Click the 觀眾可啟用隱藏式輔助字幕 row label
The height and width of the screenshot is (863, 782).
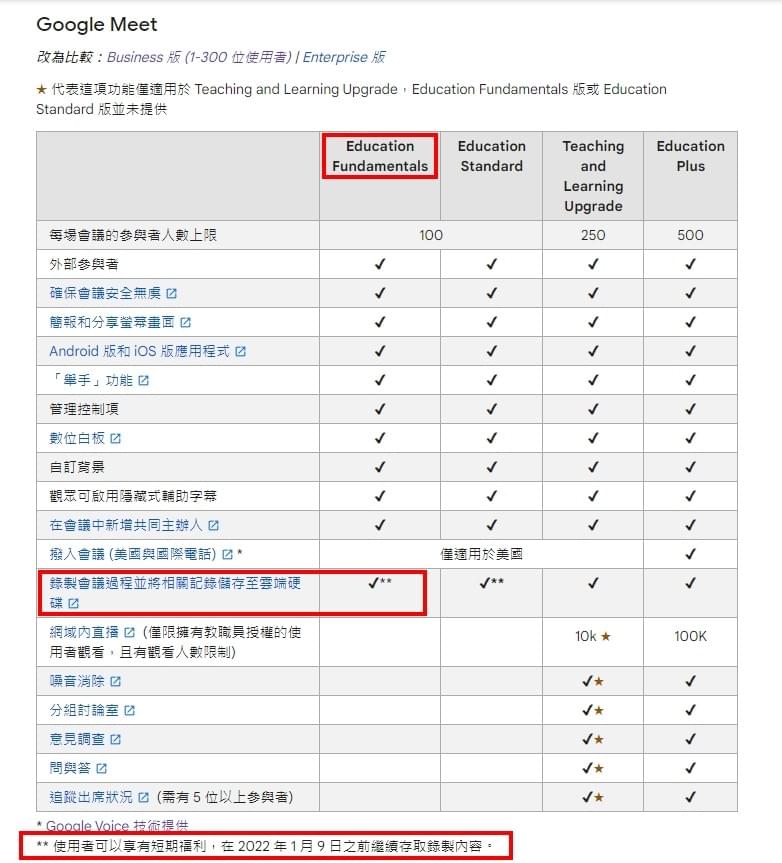133,496
